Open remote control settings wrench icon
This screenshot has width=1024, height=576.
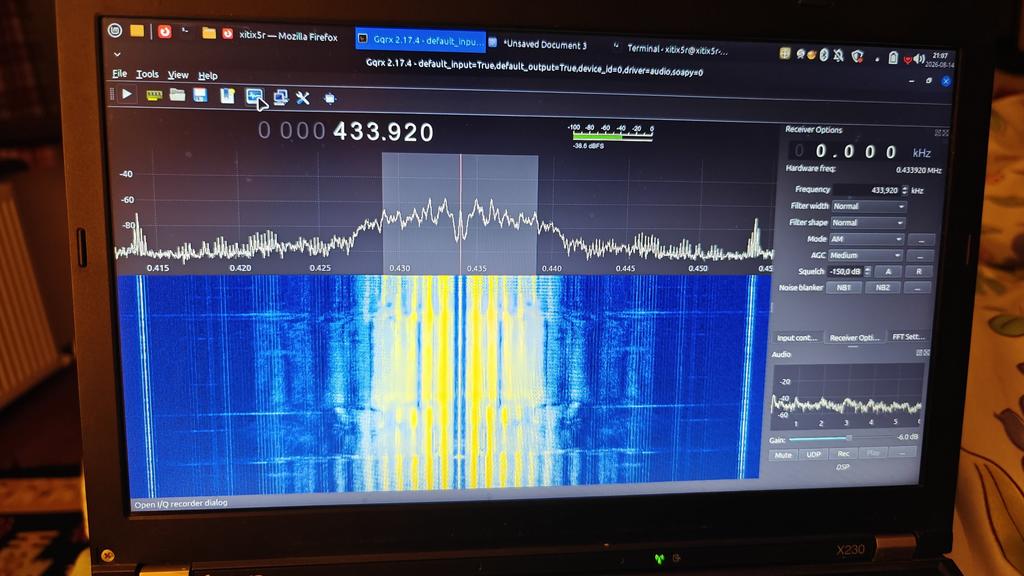302,98
